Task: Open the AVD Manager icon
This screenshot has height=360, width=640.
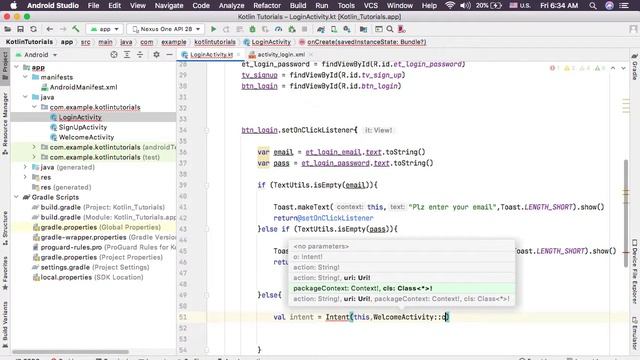Action: point(334,29)
